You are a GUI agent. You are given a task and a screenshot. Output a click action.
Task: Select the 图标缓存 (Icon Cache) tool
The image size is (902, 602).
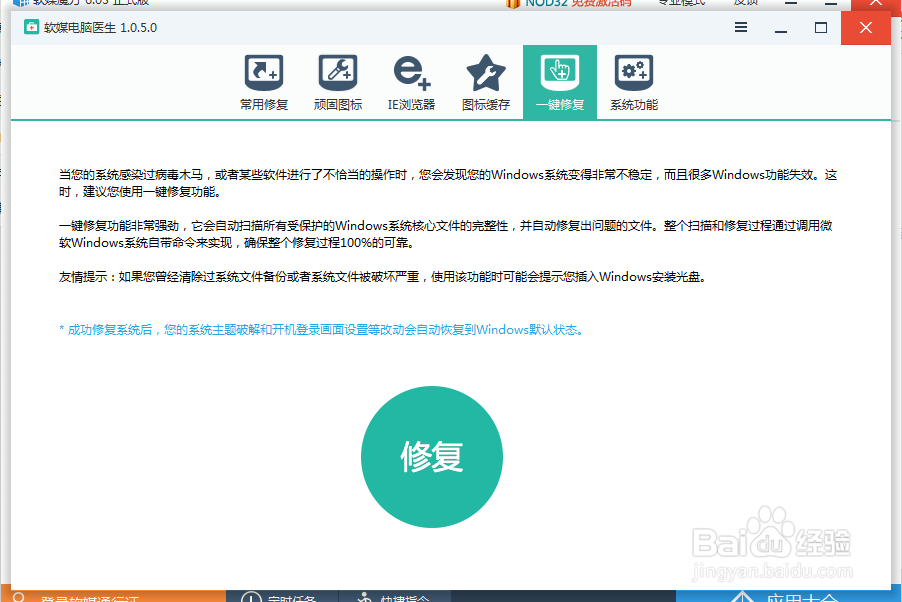(x=485, y=80)
